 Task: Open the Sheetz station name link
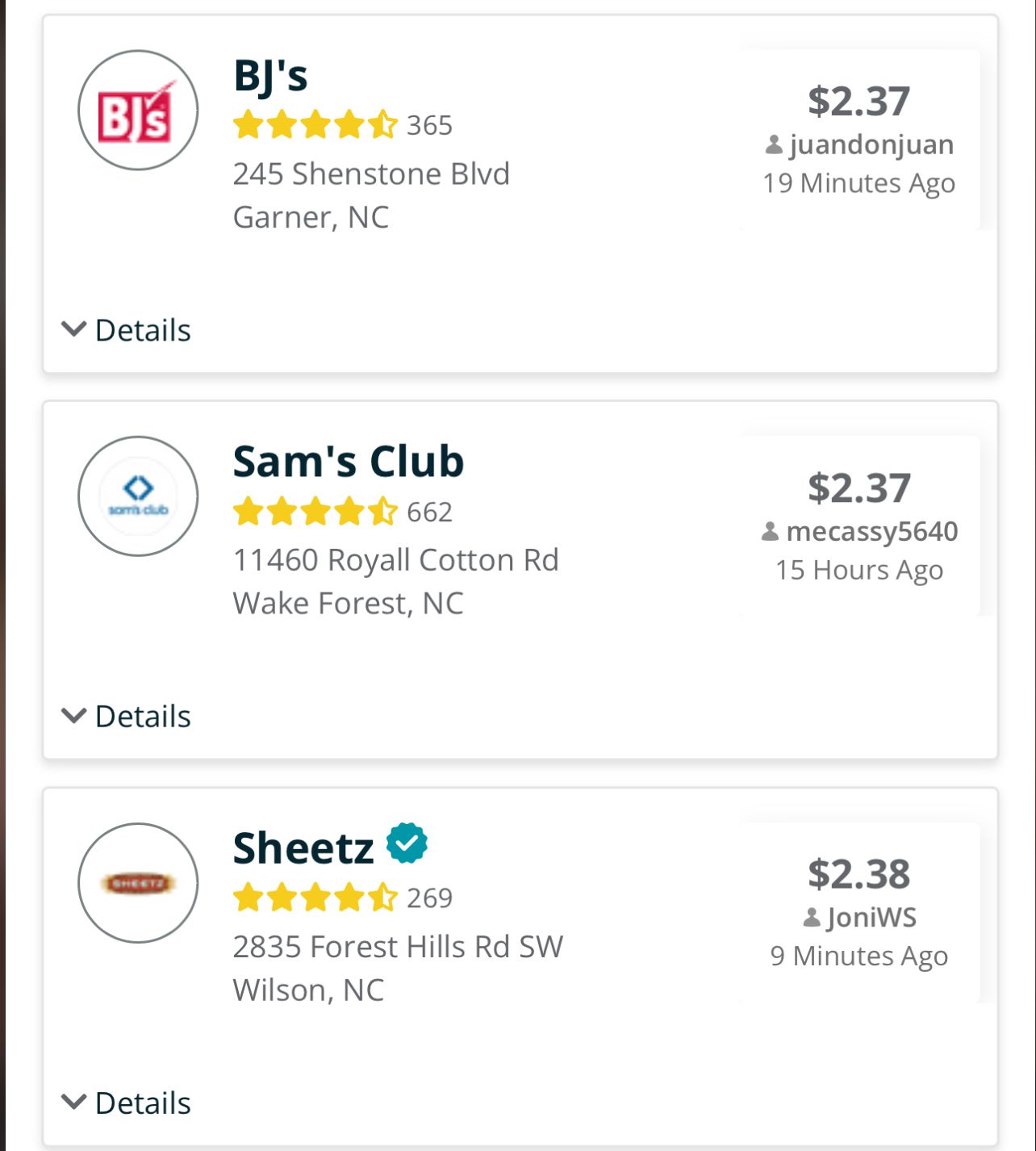tap(303, 848)
